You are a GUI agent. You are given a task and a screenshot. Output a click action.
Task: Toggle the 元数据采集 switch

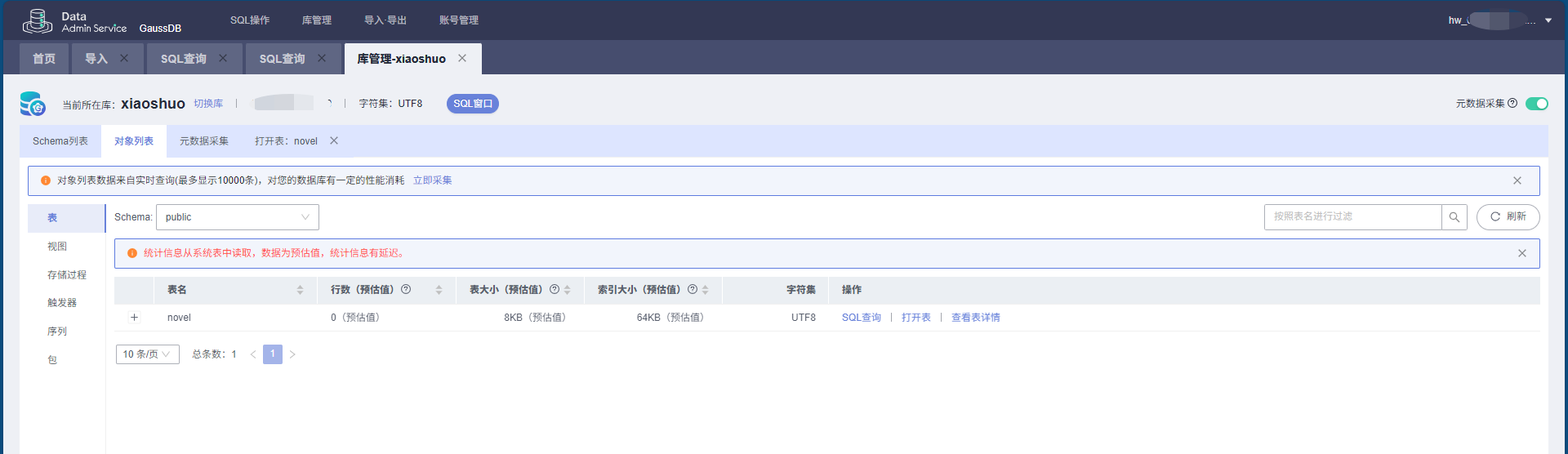1537,104
